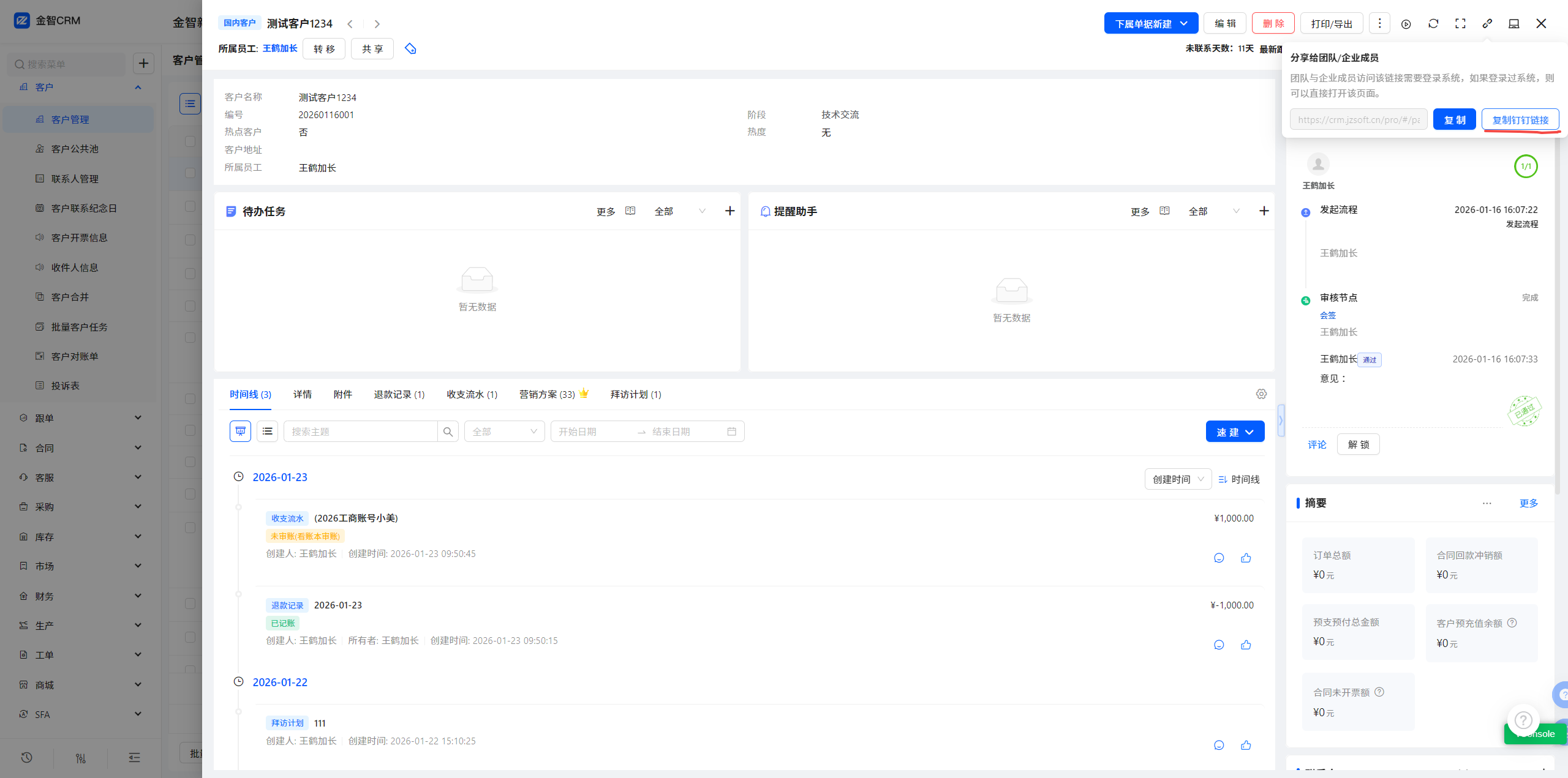Viewport: 1568px width, 778px height.
Task: Toggle the 时间线 sort order
Action: (x=1238, y=479)
